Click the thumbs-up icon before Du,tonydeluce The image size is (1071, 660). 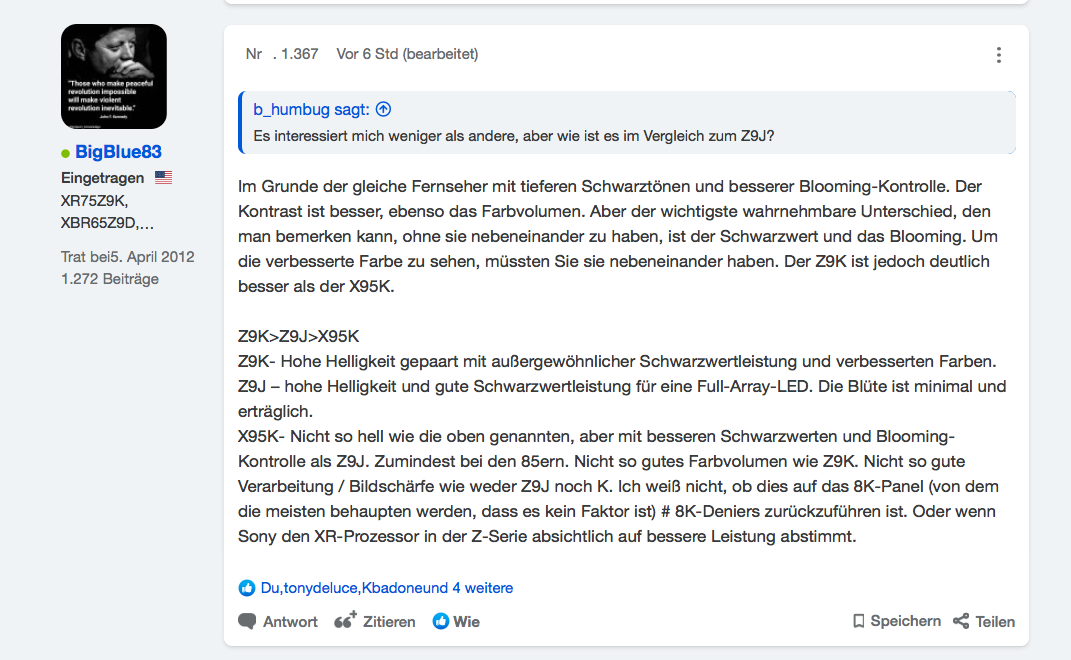pyautogui.click(x=247, y=588)
